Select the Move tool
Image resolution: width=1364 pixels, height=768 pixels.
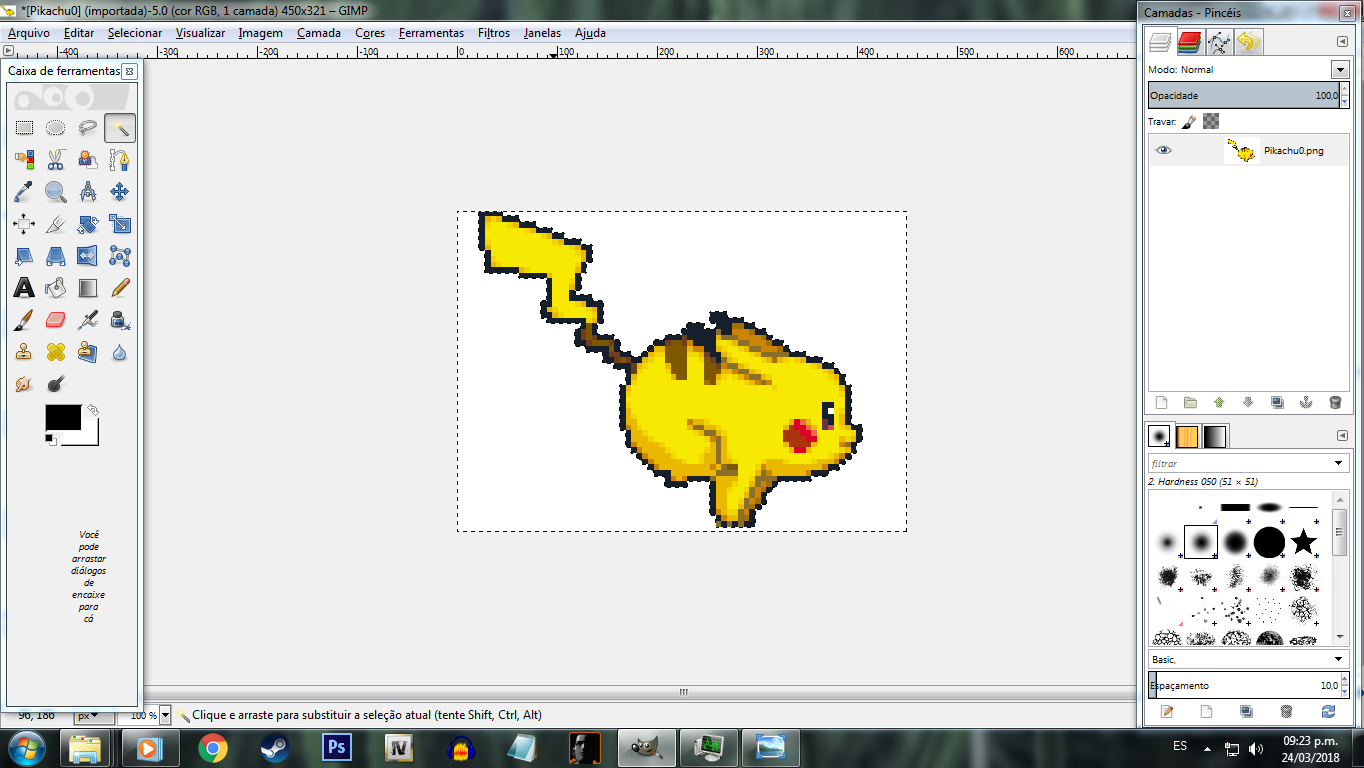coord(120,192)
